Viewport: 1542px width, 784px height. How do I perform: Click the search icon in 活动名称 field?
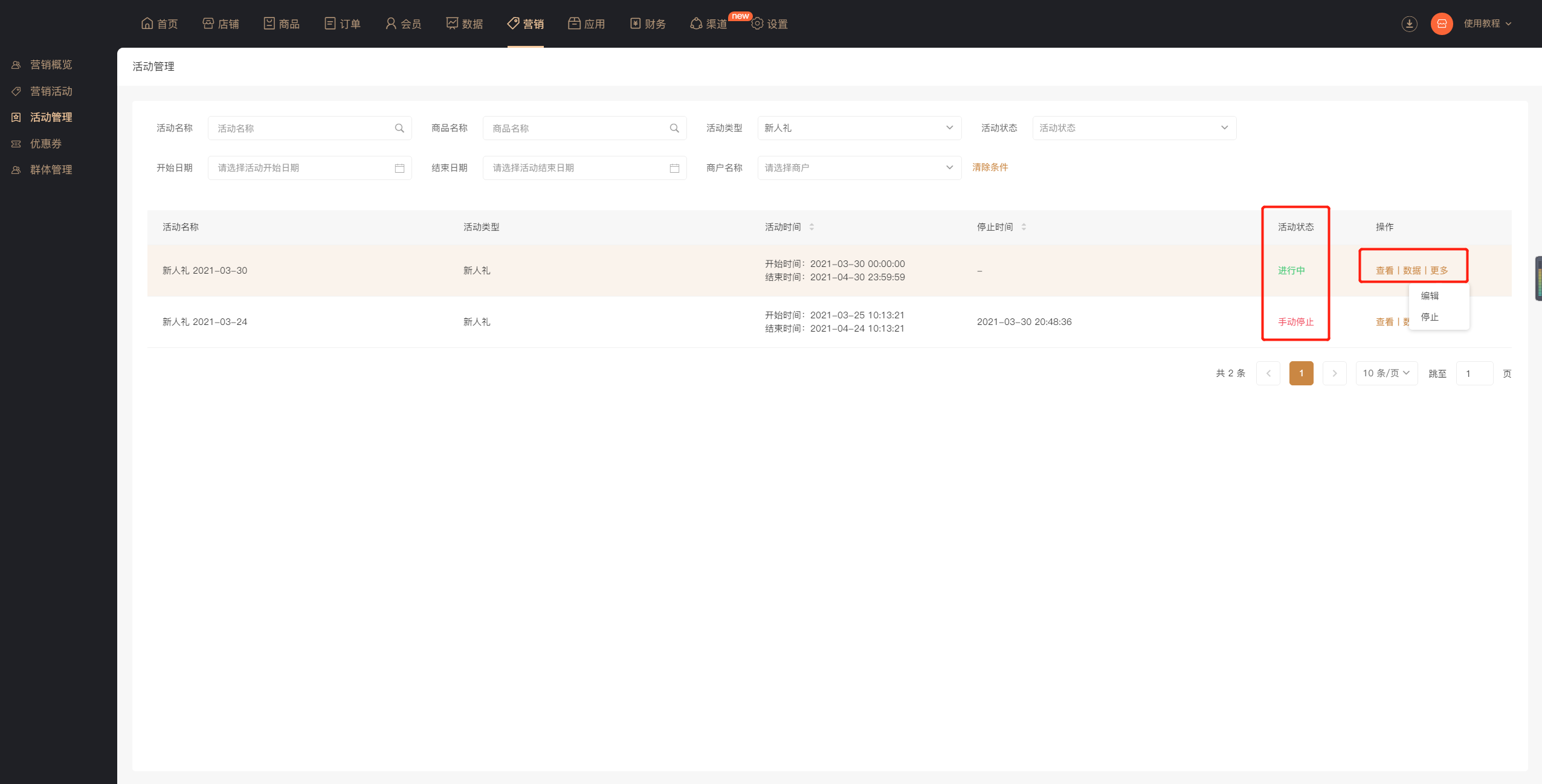399,128
